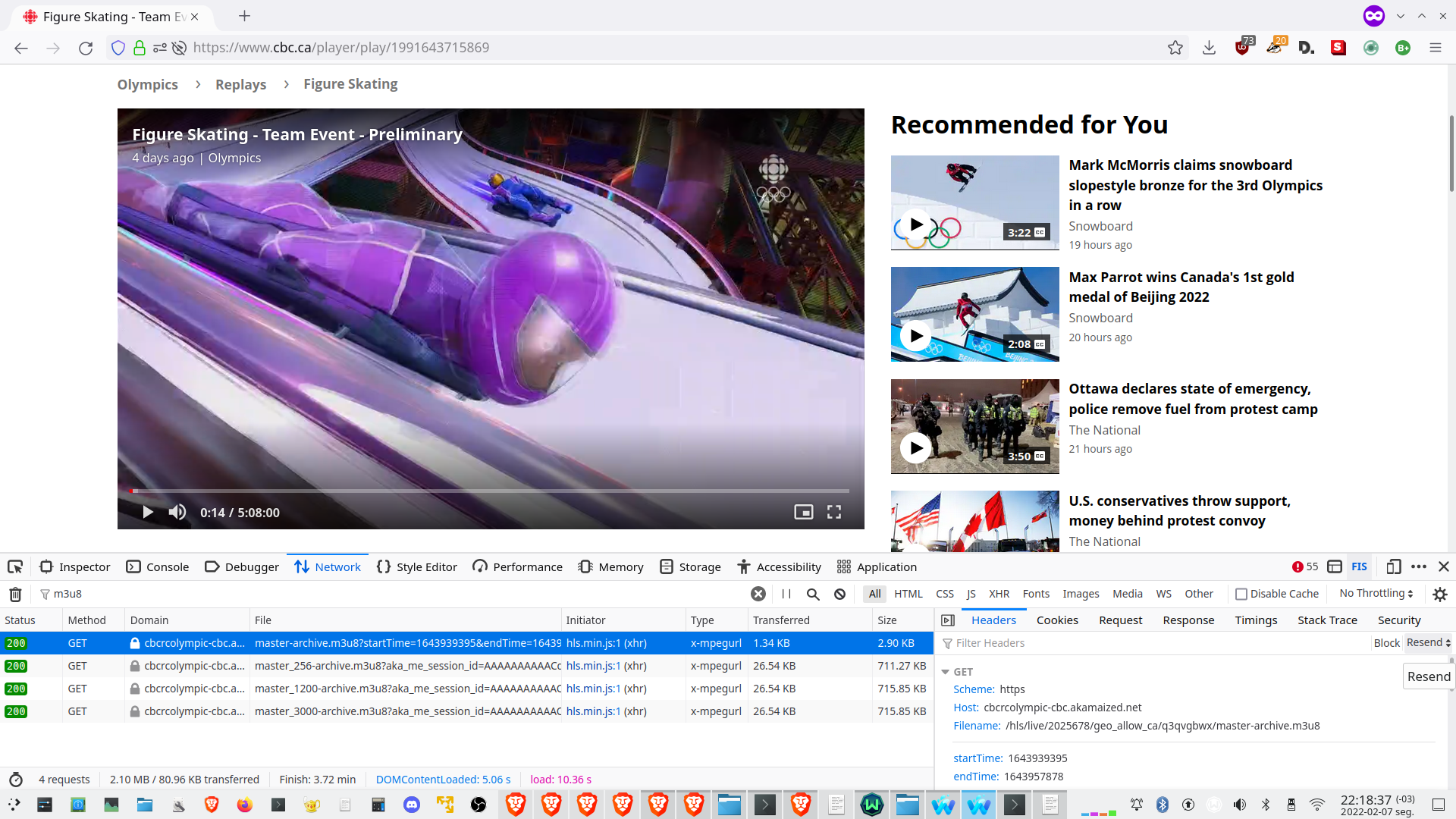Open request blocking panel
1456x819 pixels.
coord(840,595)
